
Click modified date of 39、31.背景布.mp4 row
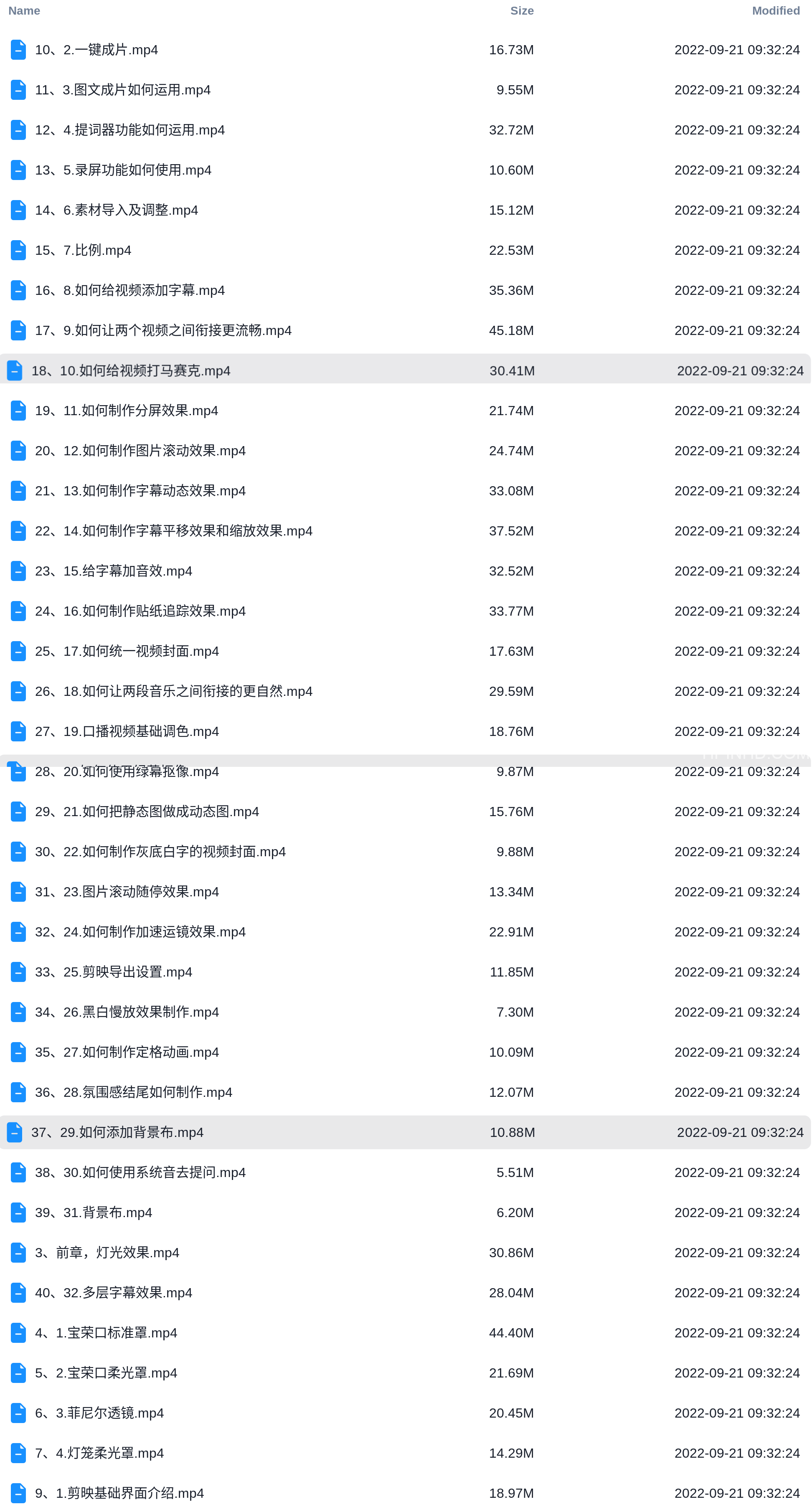coord(737,1213)
